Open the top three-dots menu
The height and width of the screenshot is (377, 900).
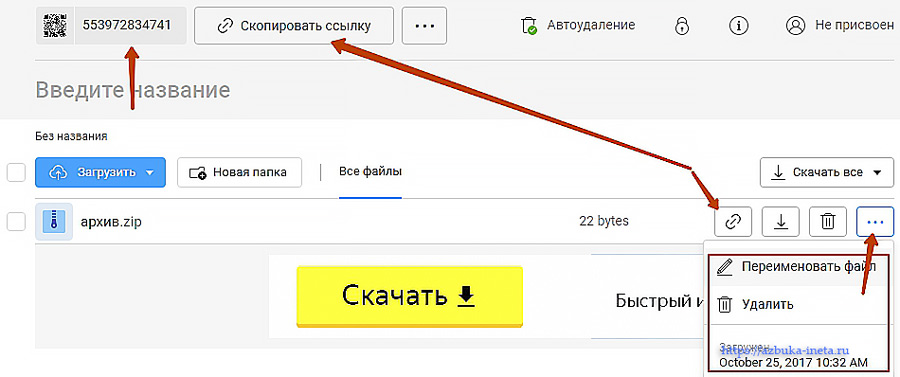coord(424,26)
